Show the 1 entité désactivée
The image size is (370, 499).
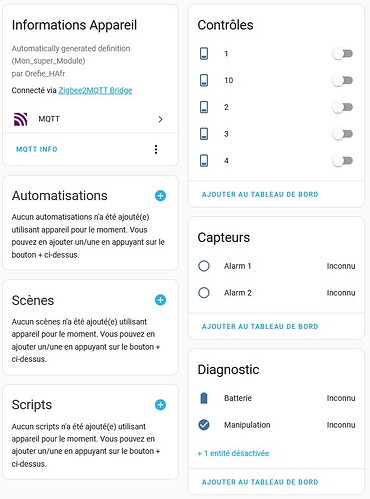coord(233,453)
